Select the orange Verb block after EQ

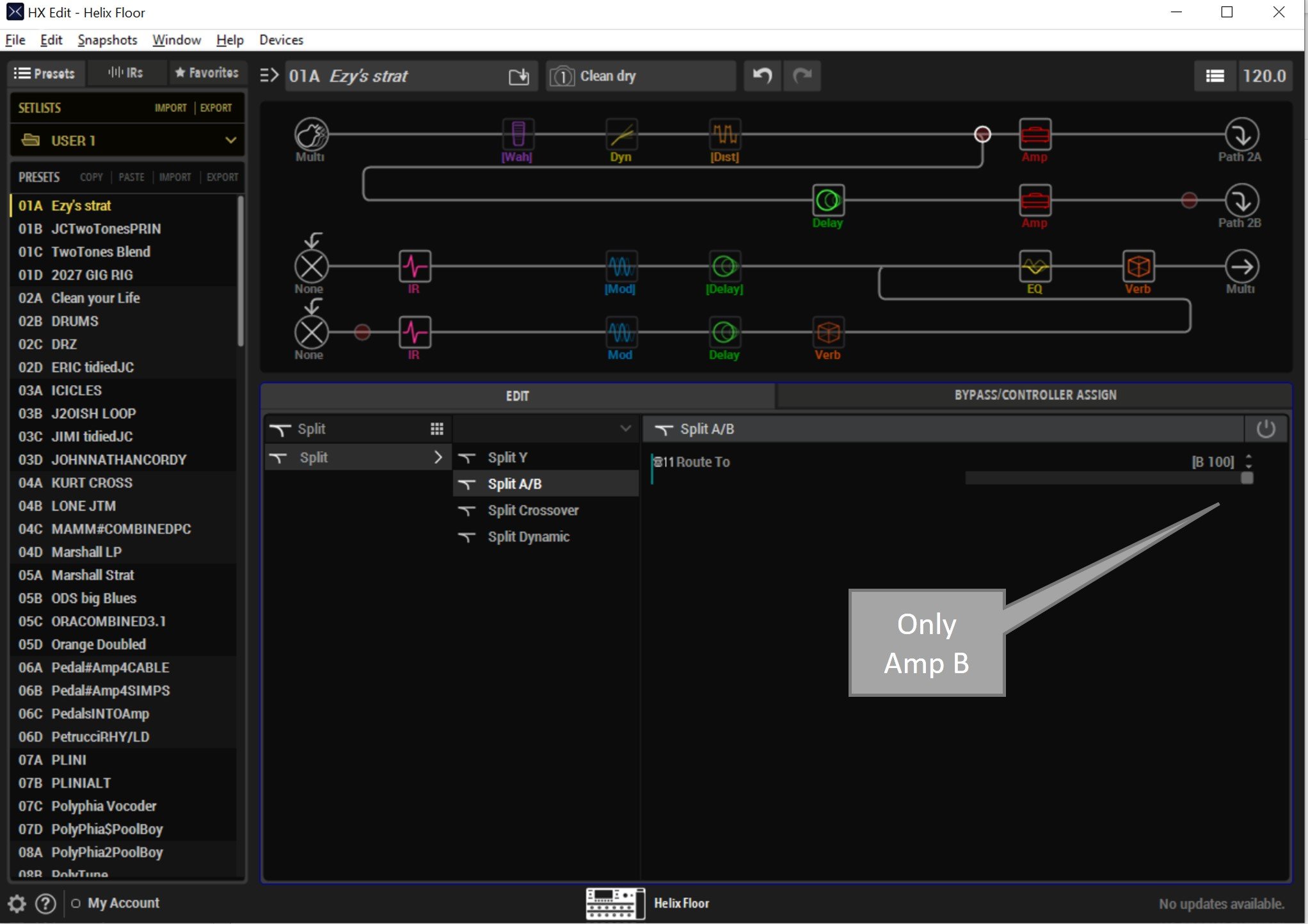[x=1138, y=266]
